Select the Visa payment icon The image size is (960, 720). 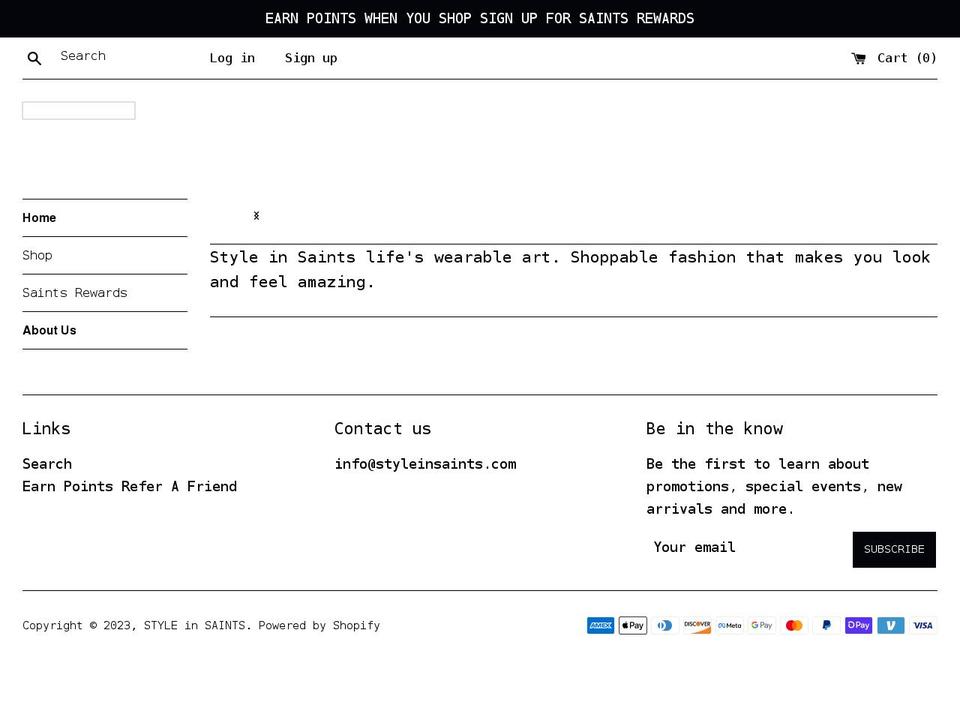coord(922,625)
